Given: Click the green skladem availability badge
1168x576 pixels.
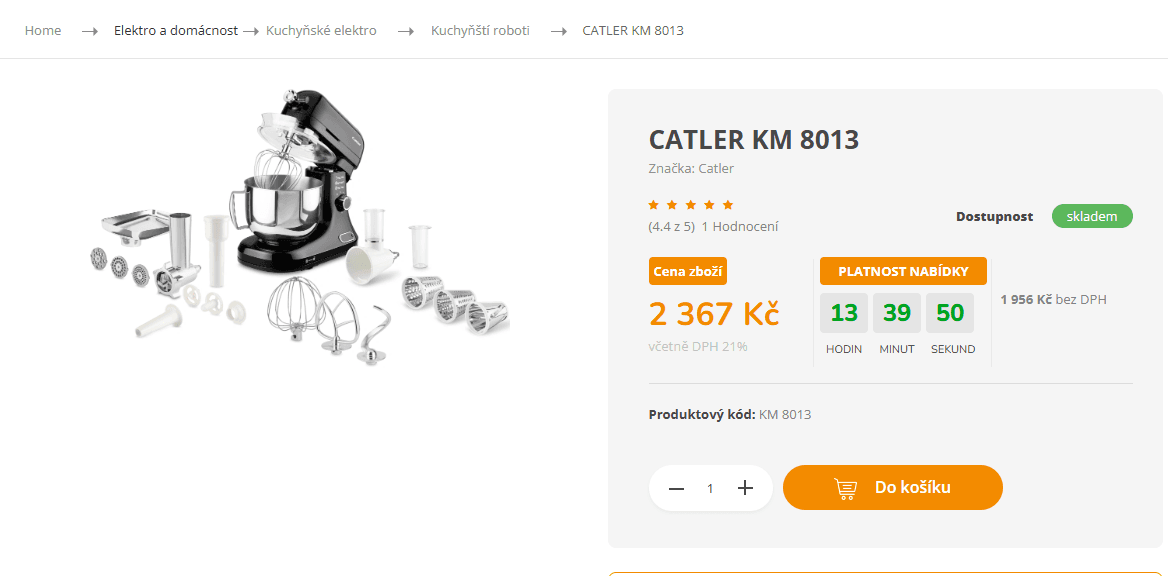Looking at the screenshot, I should pyautogui.click(x=1092, y=216).
